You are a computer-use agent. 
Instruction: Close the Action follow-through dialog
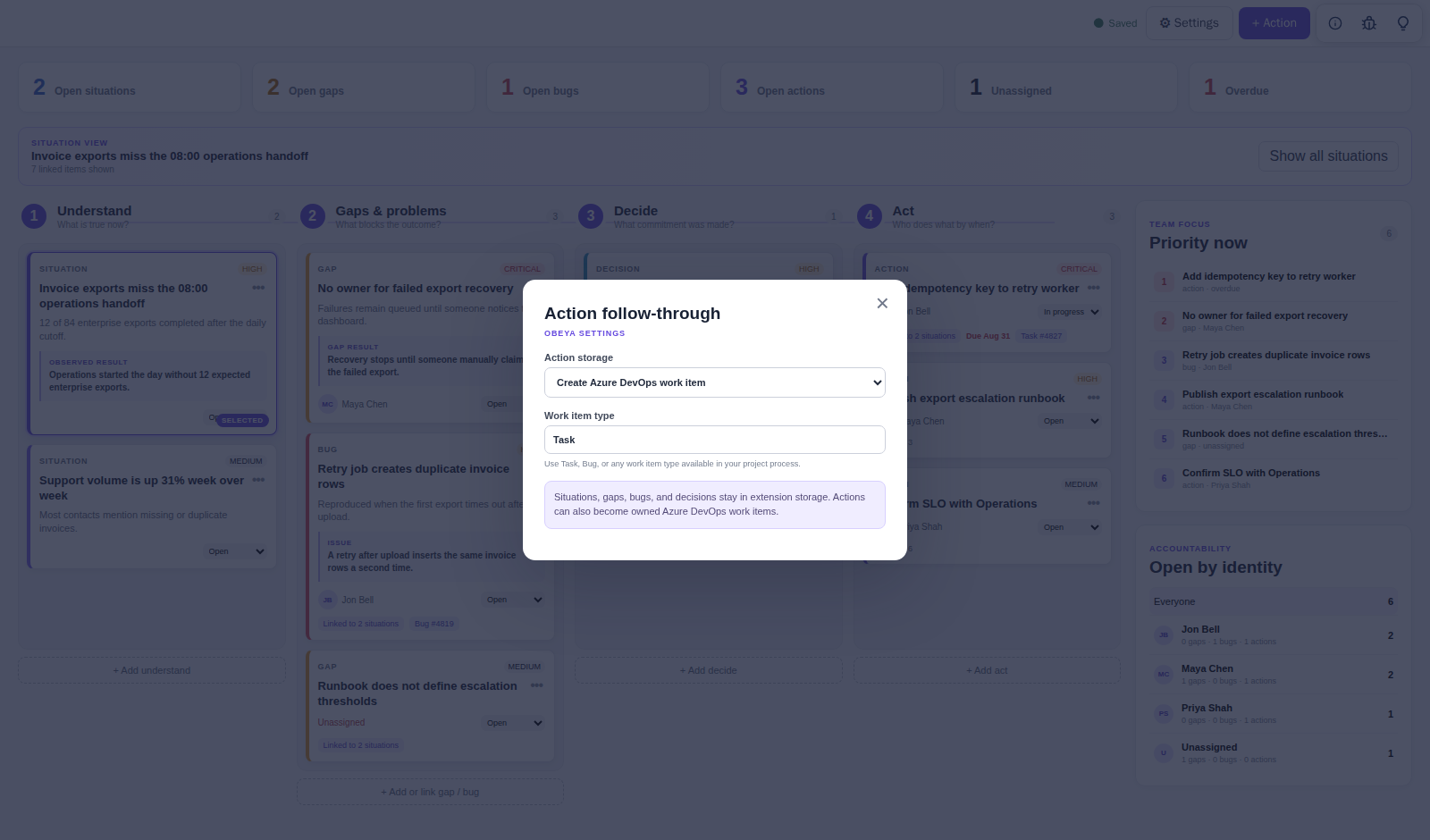882,304
